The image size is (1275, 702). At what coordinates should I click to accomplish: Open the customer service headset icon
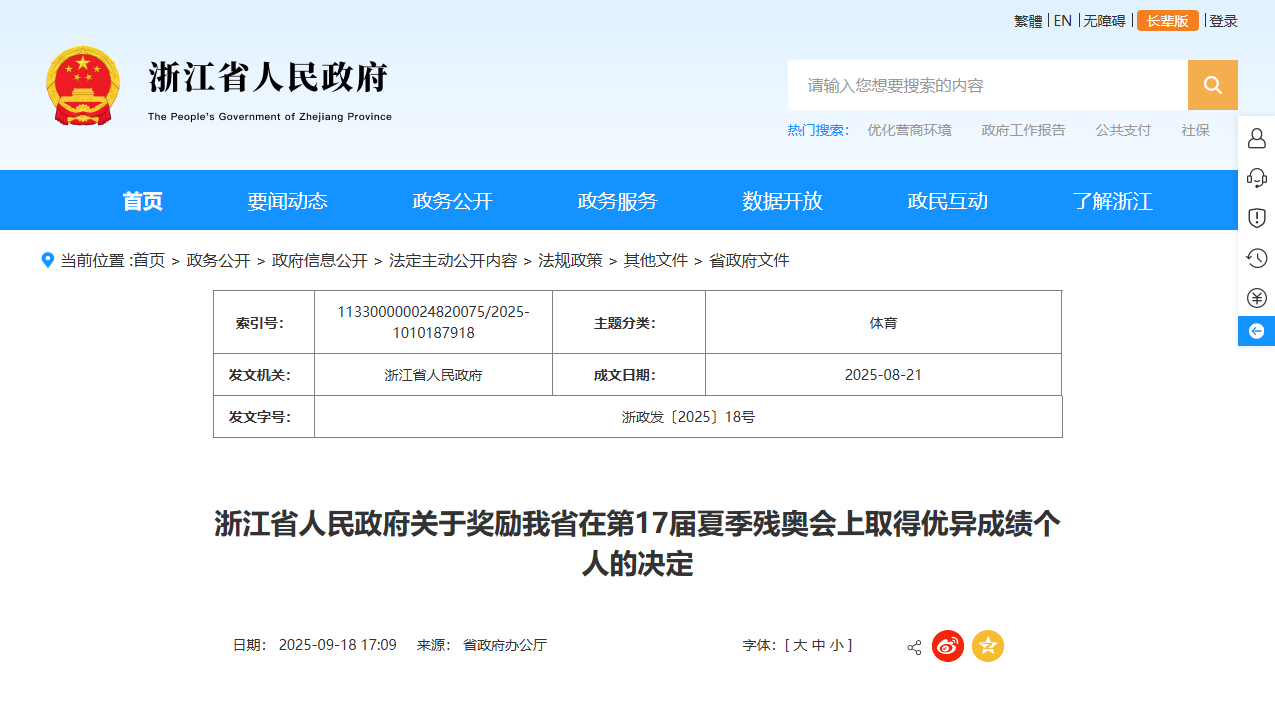point(1256,178)
